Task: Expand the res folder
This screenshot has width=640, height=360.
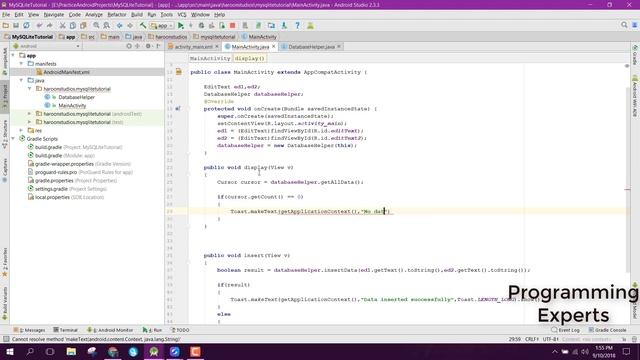Action: point(22,130)
